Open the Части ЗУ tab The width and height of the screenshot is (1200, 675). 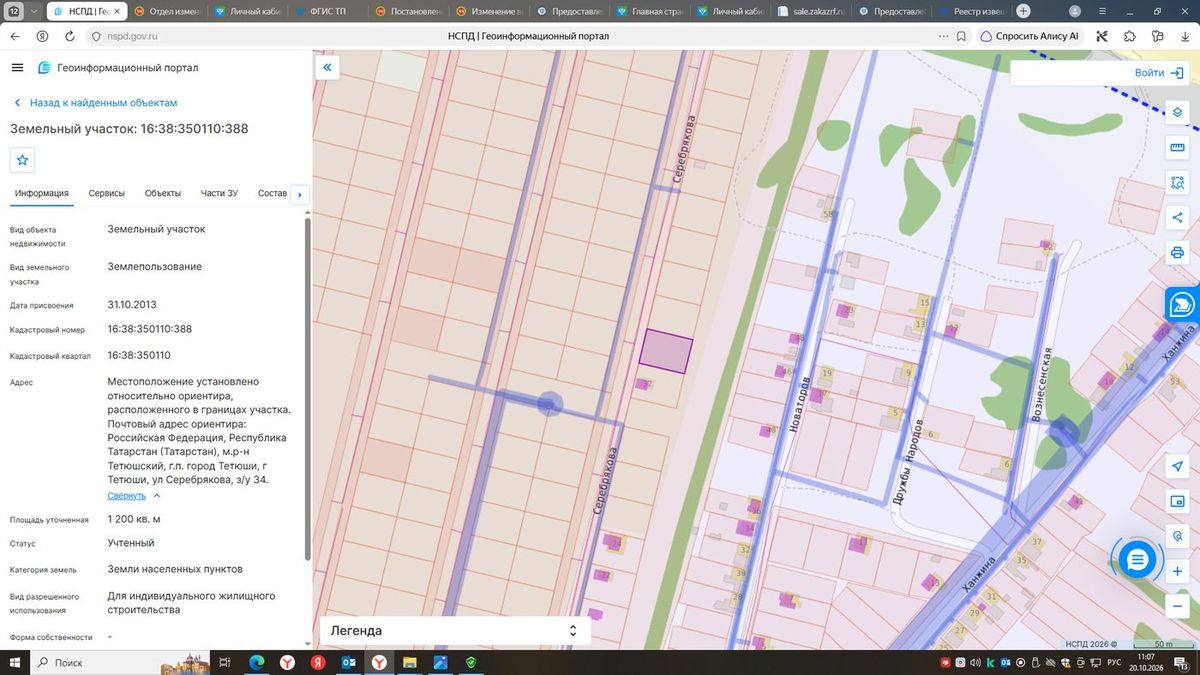tap(219, 193)
